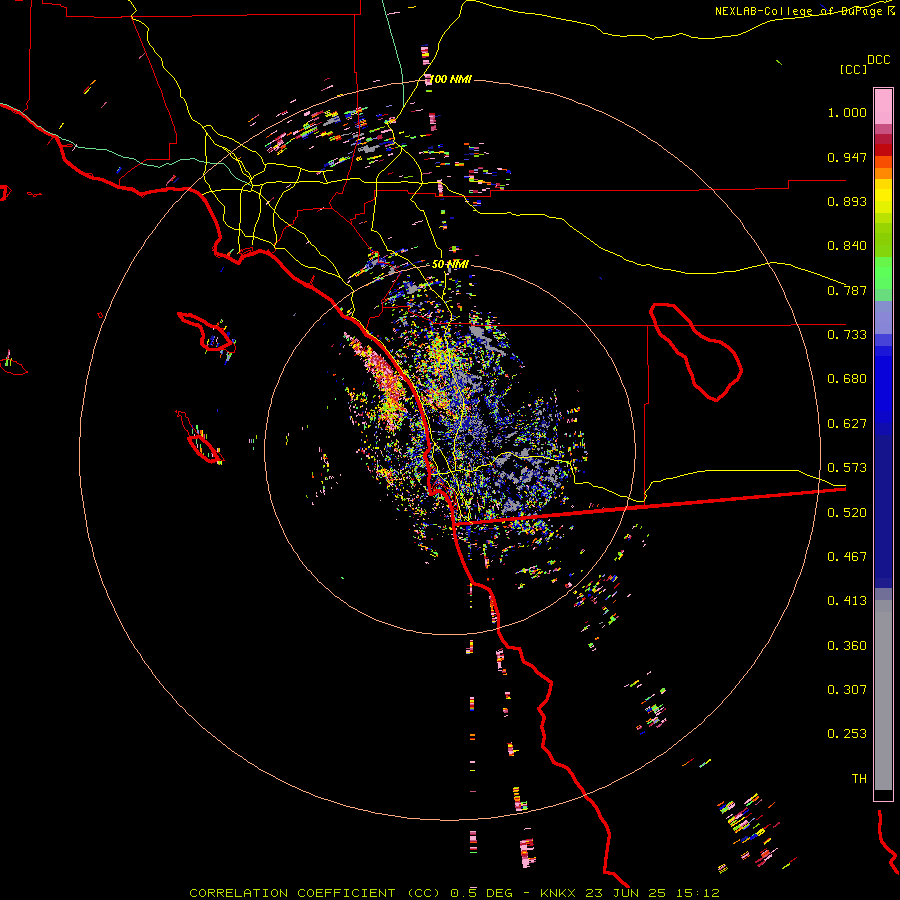The height and width of the screenshot is (900, 900).
Task: Click the 0.733 legend value
Action: [847, 335]
